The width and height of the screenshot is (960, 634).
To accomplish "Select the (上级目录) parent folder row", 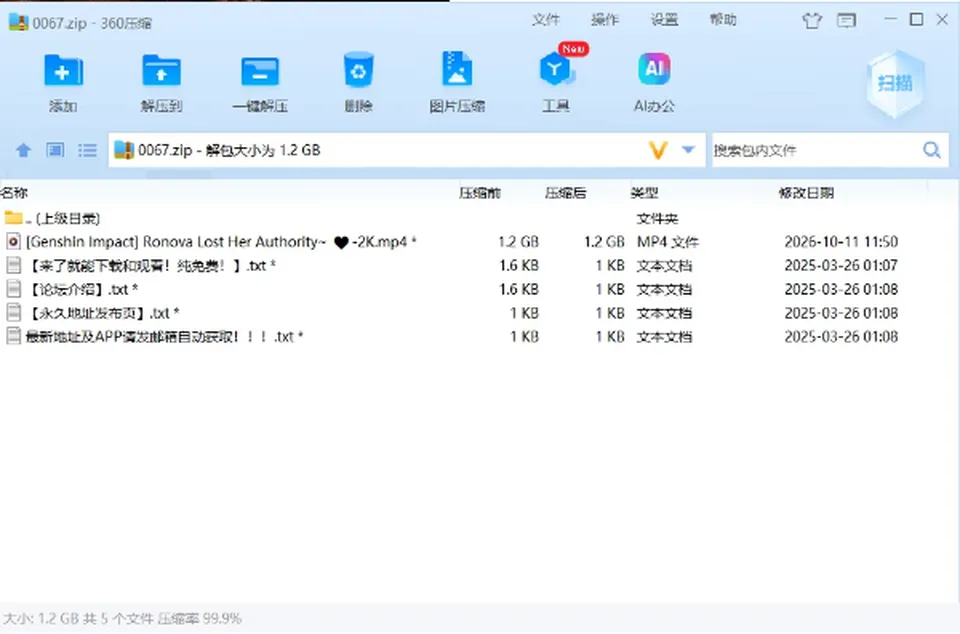I will click(x=480, y=218).
